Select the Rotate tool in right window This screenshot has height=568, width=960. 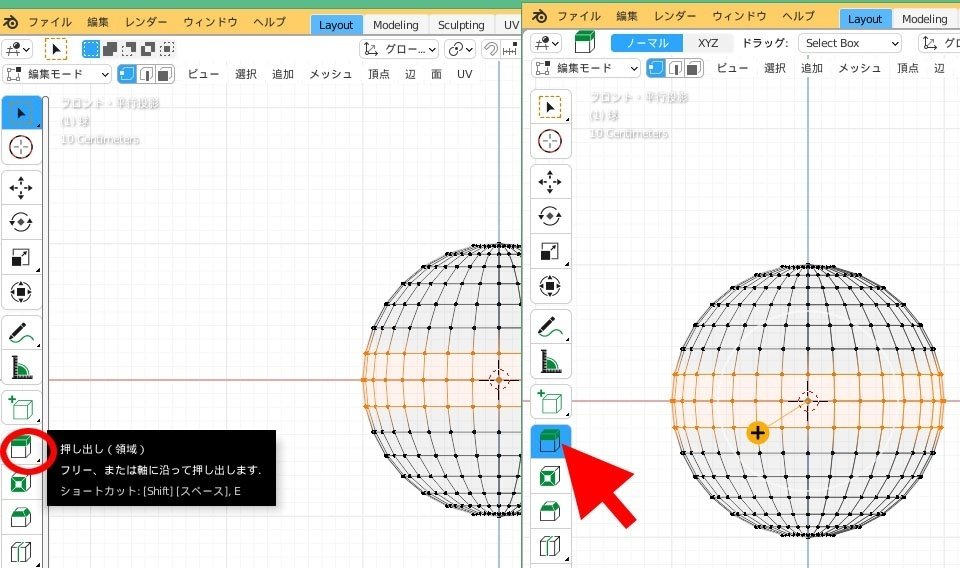(550, 216)
